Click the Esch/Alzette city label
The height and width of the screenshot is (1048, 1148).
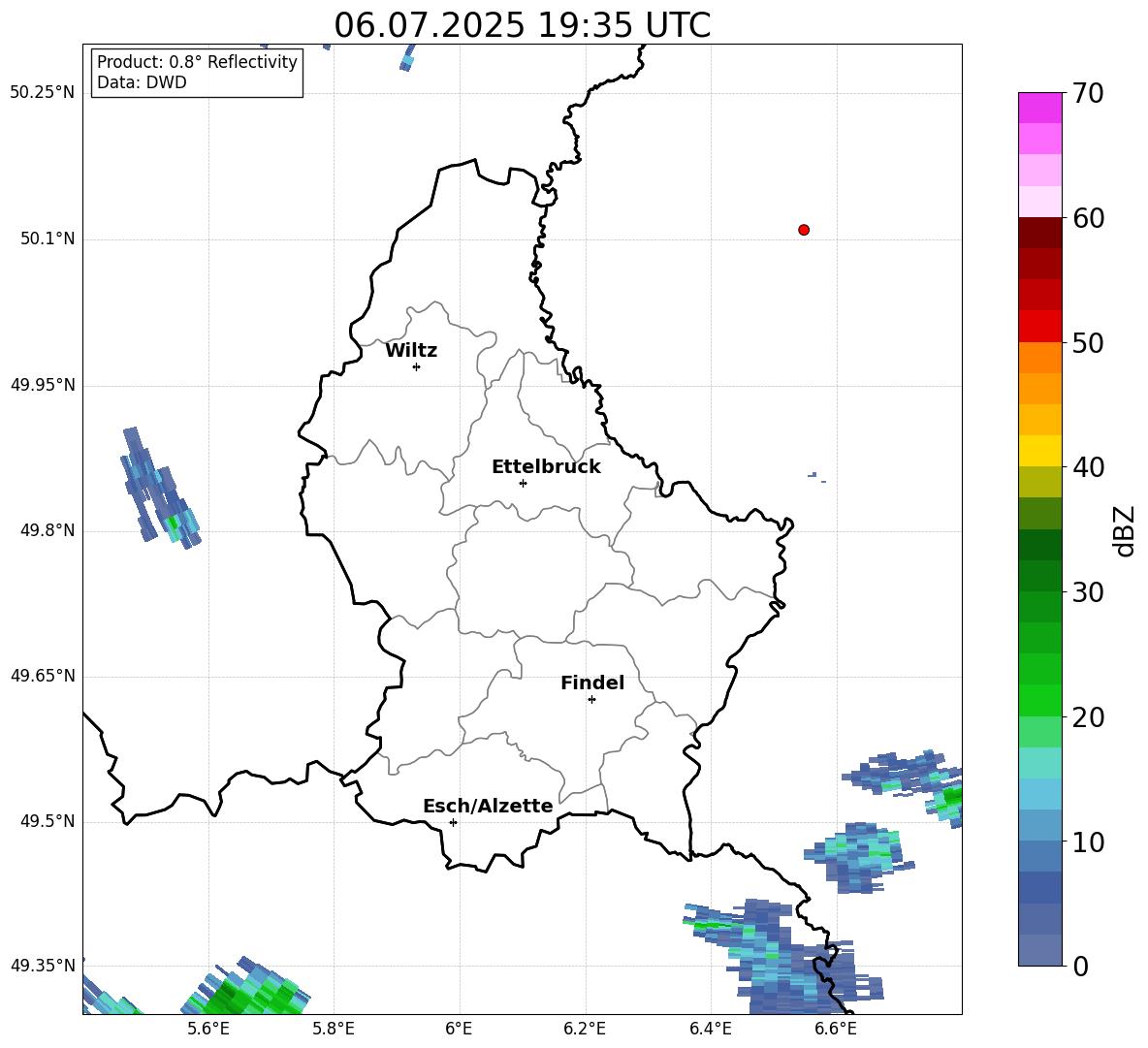[488, 807]
